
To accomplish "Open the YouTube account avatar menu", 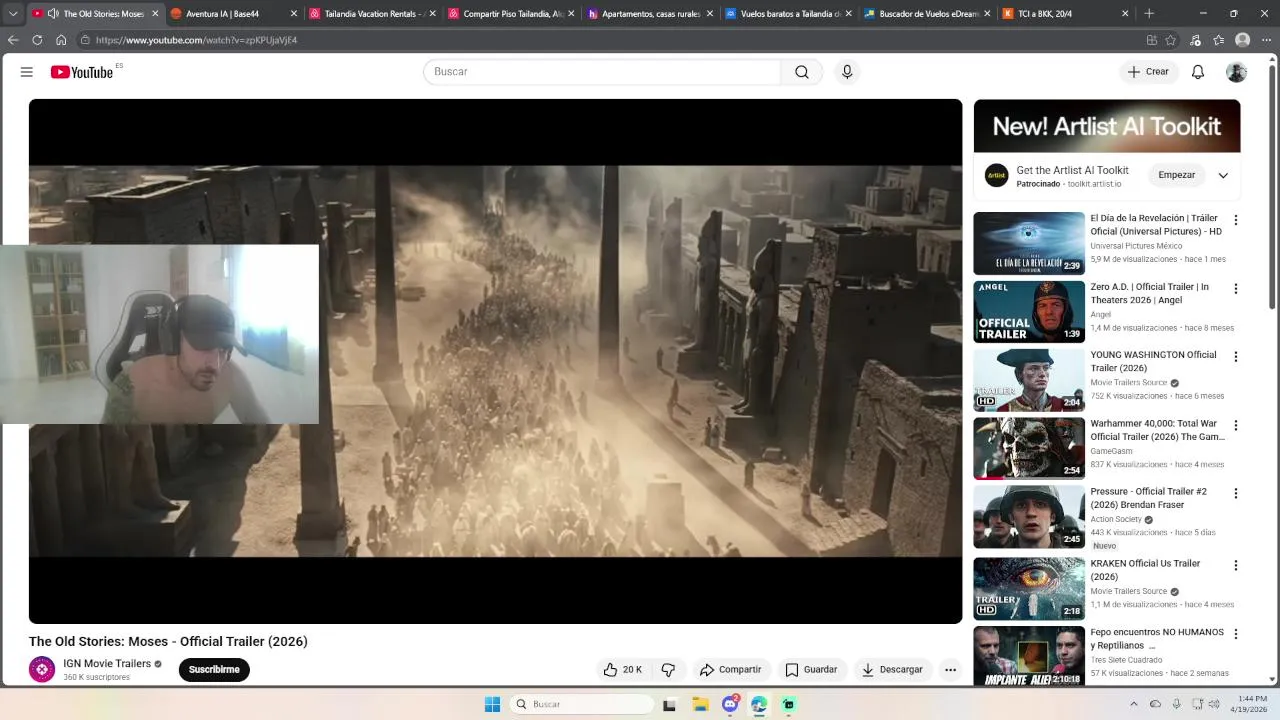I will click(1237, 72).
